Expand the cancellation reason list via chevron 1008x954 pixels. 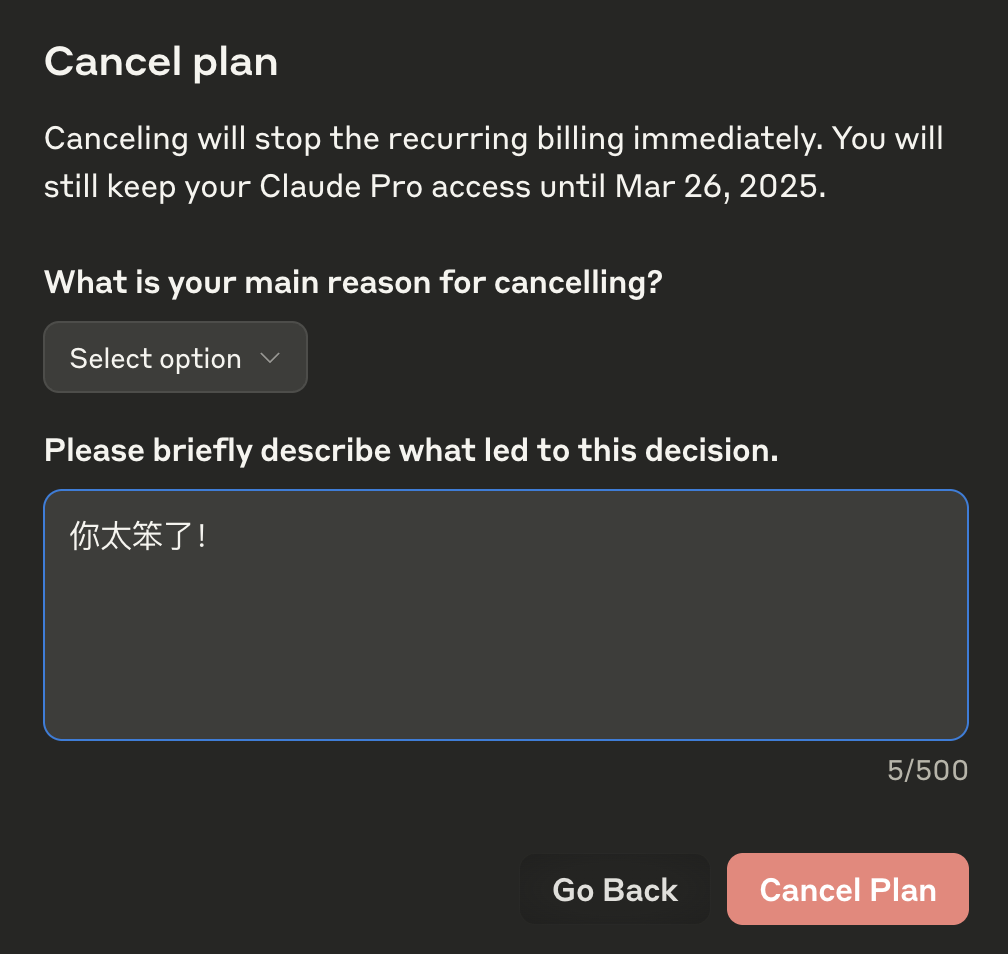pos(270,358)
